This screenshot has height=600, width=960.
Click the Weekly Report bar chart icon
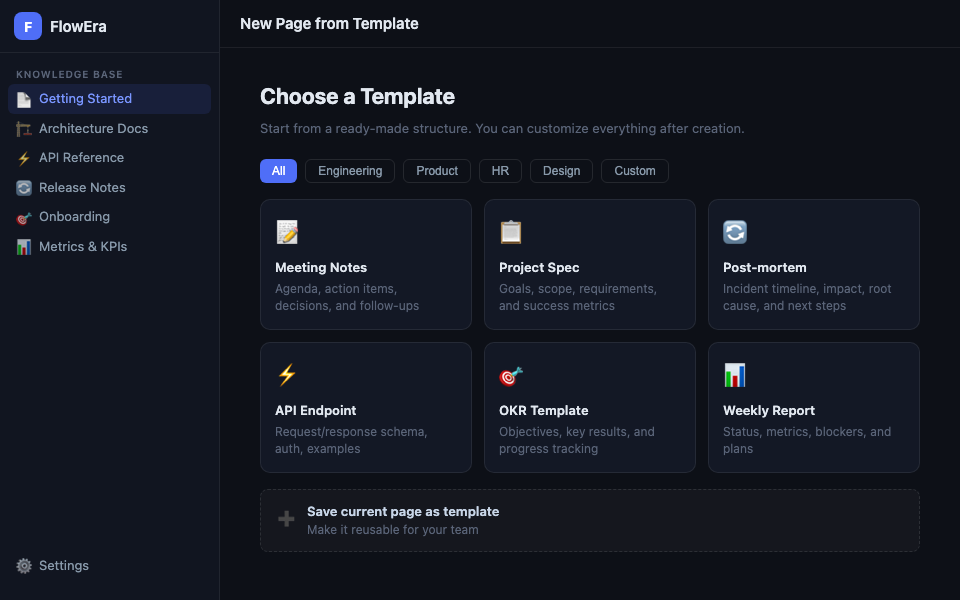735,375
